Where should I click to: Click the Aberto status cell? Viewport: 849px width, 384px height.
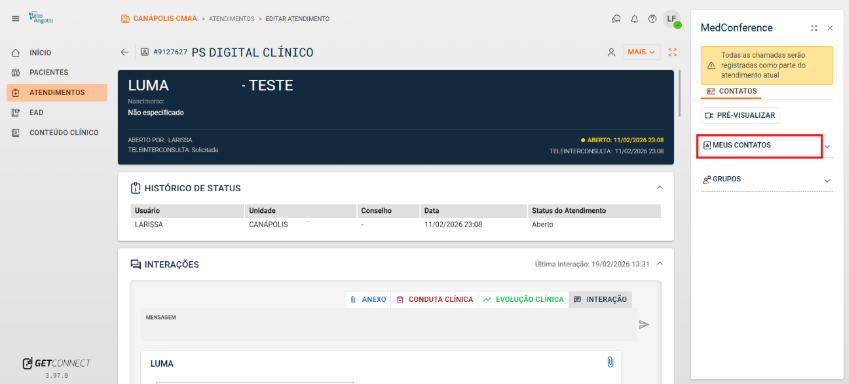[x=543, y=224]
